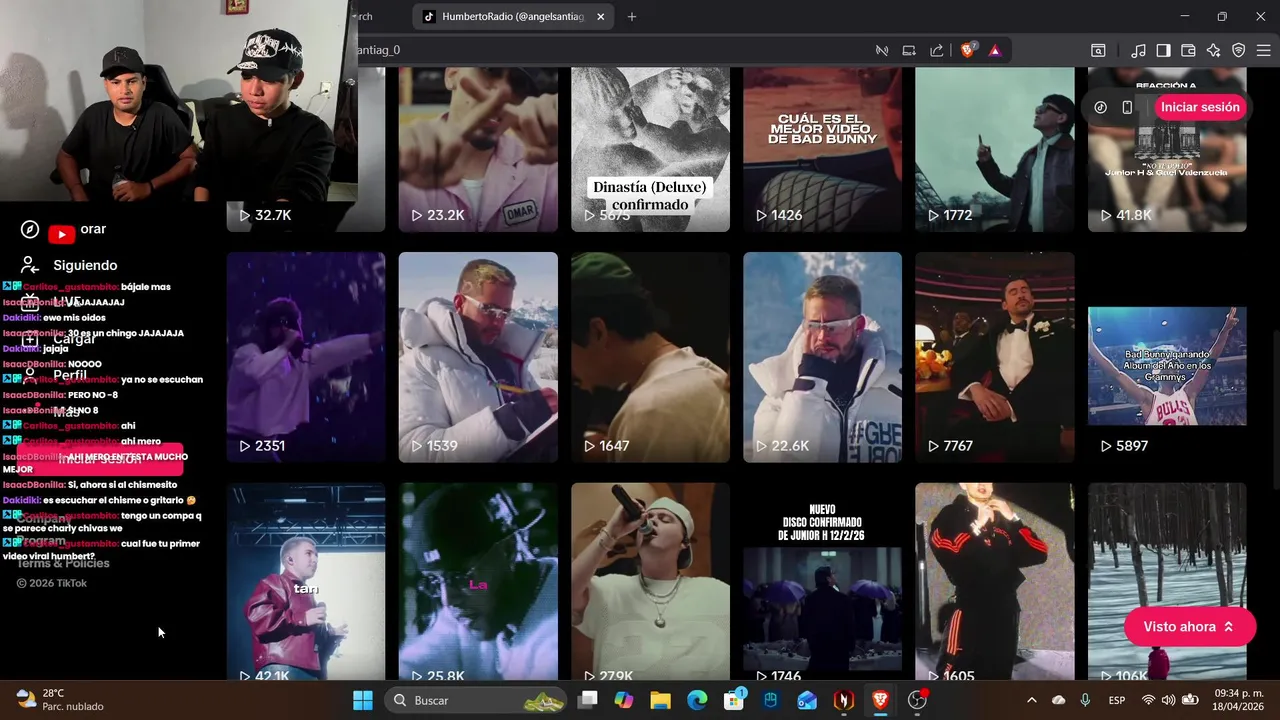
Task: Open Siguiendo in TikTok sidebar
Action: point(85,265)
